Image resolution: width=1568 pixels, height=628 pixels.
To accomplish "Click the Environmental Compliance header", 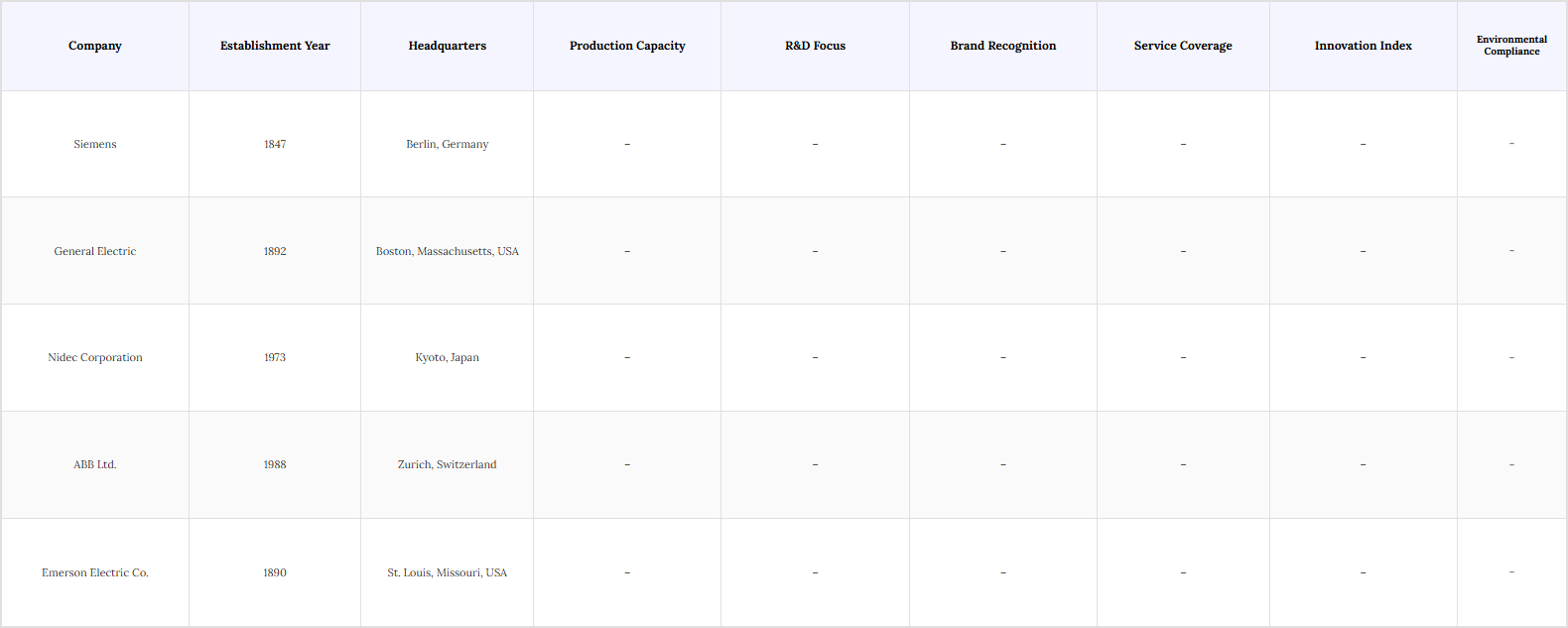I will (1511, 46).
